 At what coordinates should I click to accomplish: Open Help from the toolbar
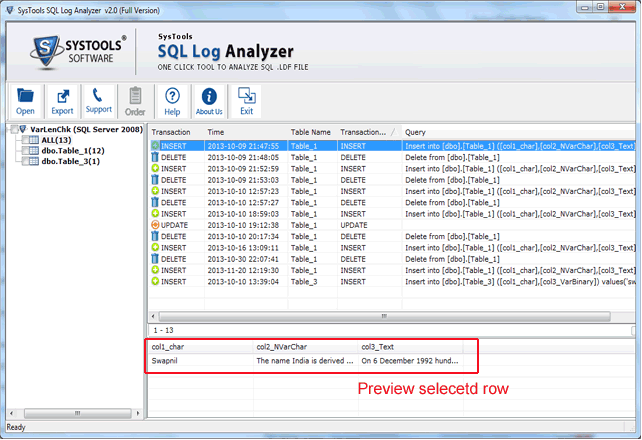coord(172,101)
